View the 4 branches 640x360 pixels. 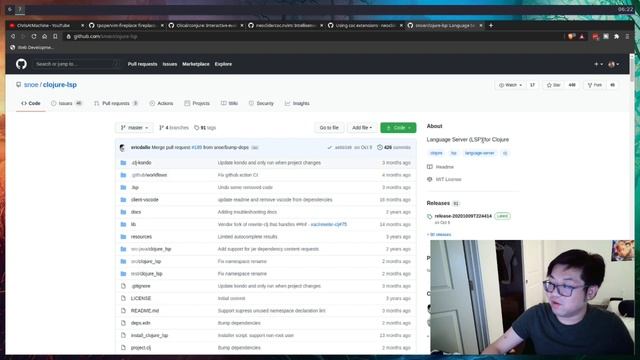point(174,128)
